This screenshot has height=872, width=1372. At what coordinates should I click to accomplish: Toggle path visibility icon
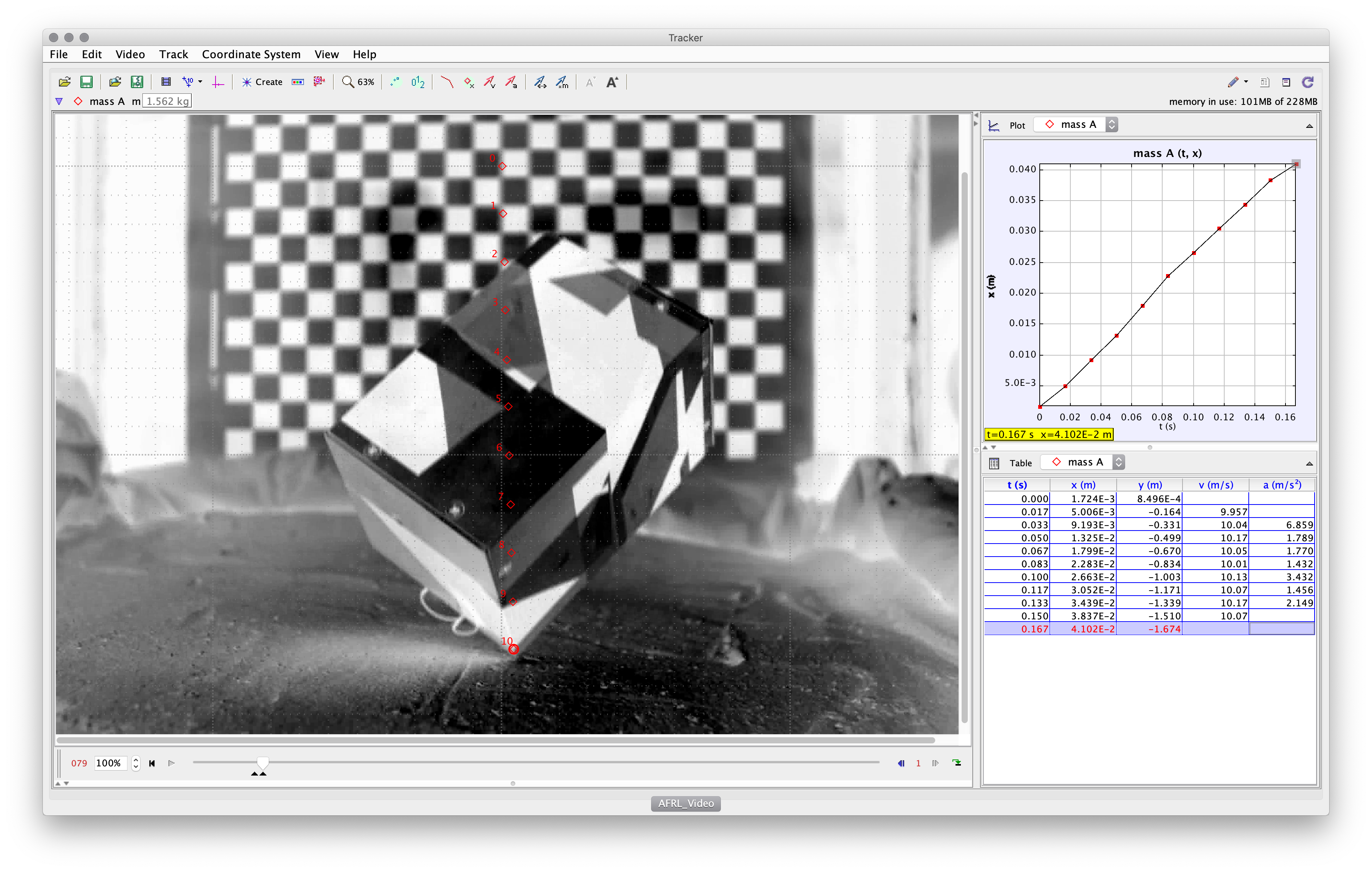(447, 82)
